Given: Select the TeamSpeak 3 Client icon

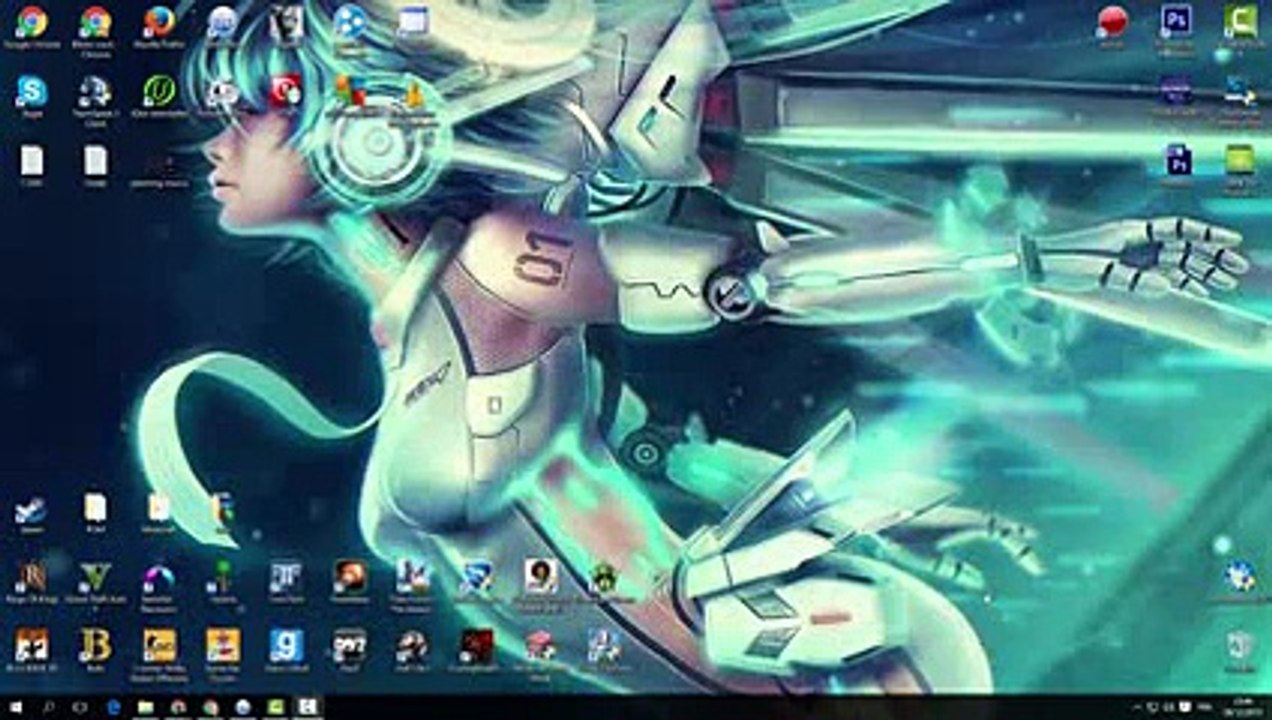Looking at the screenshot, I should 95,91.
